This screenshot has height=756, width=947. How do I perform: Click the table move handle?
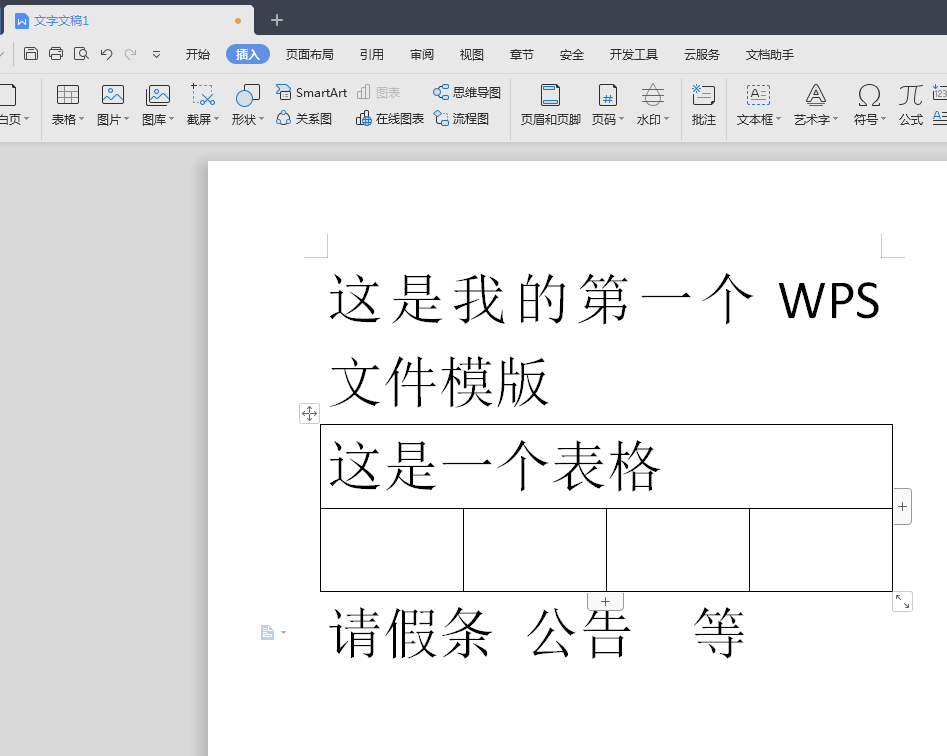(309, 414)
